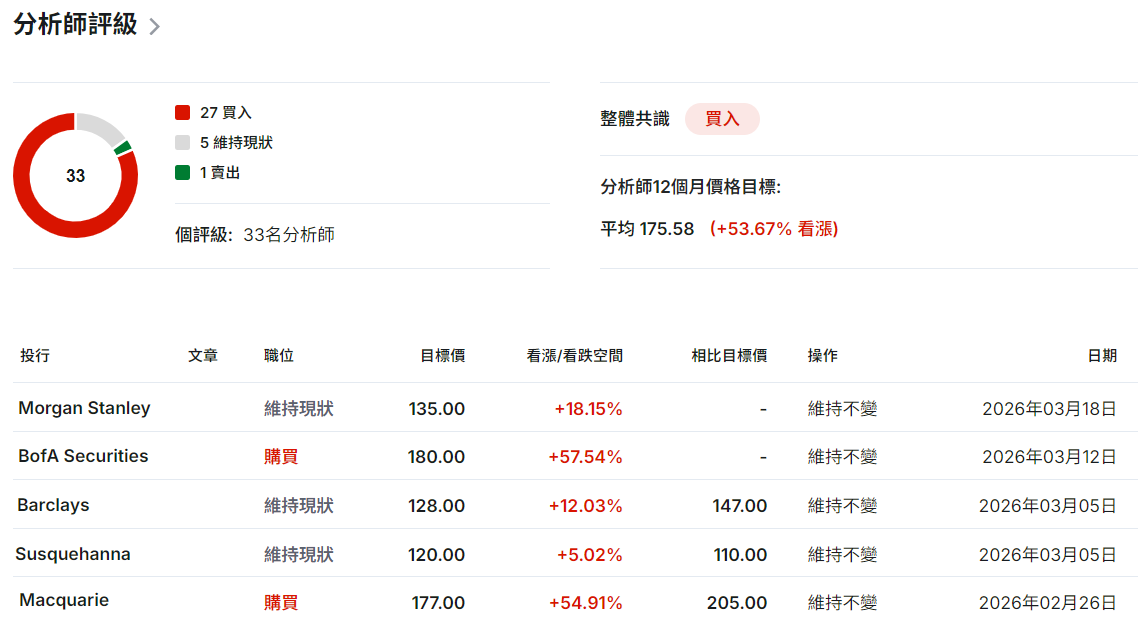Click the 33 in the donut chart center

[75, 174]
